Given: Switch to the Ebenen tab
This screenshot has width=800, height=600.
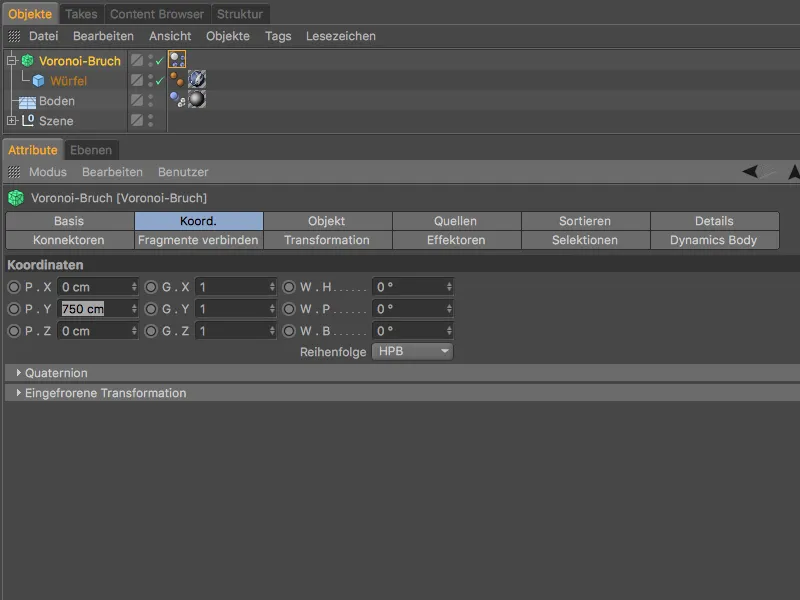Looking at the screenshot, I should [91, 151].
